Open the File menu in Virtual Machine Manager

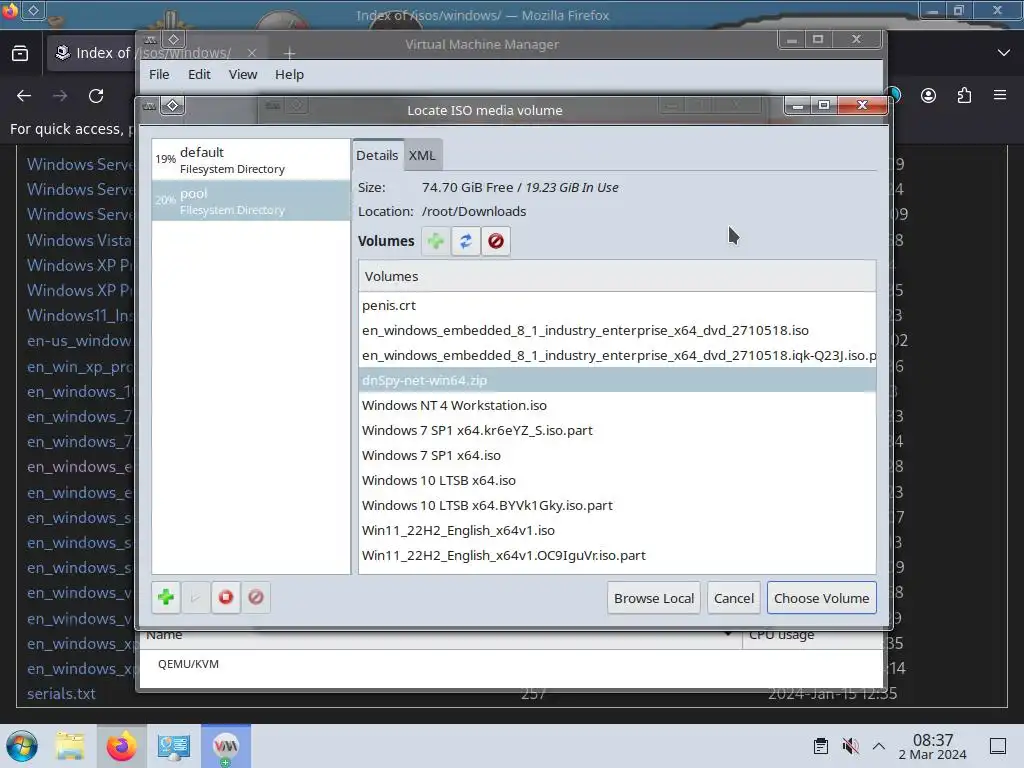159,74
